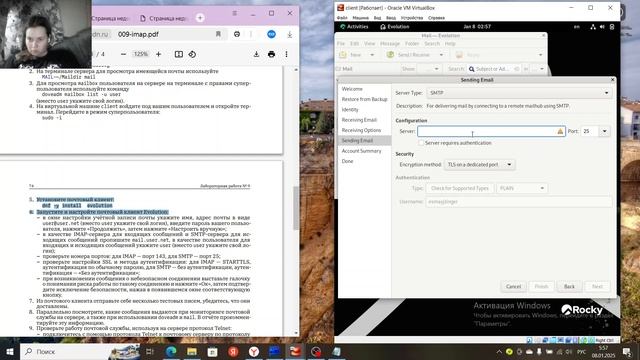Open Машина menu in VirtualBox
Screen dimensions: 640x360
click(360, 18)
